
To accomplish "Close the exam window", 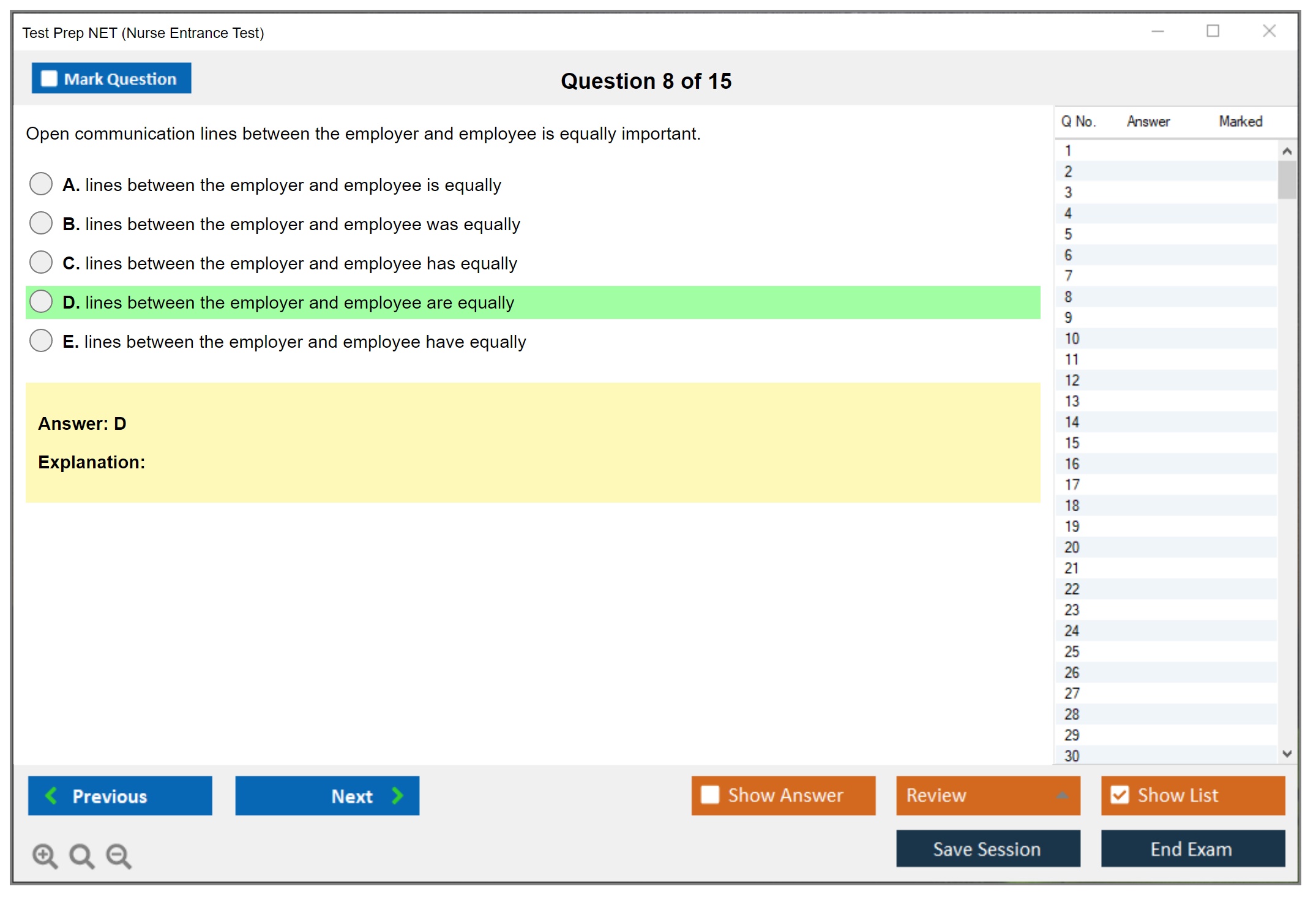I will click(1269, 31).
